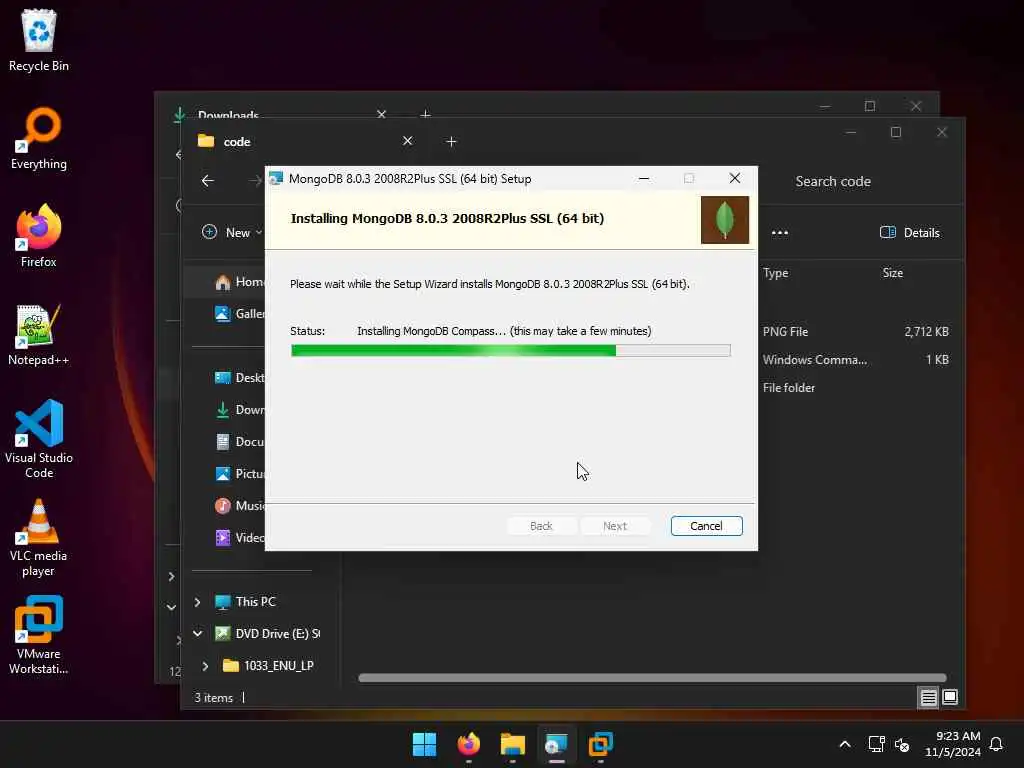Open Documents in the navigation pane
The width and height of the screenshot is (1024, 768).
[240, 442]
